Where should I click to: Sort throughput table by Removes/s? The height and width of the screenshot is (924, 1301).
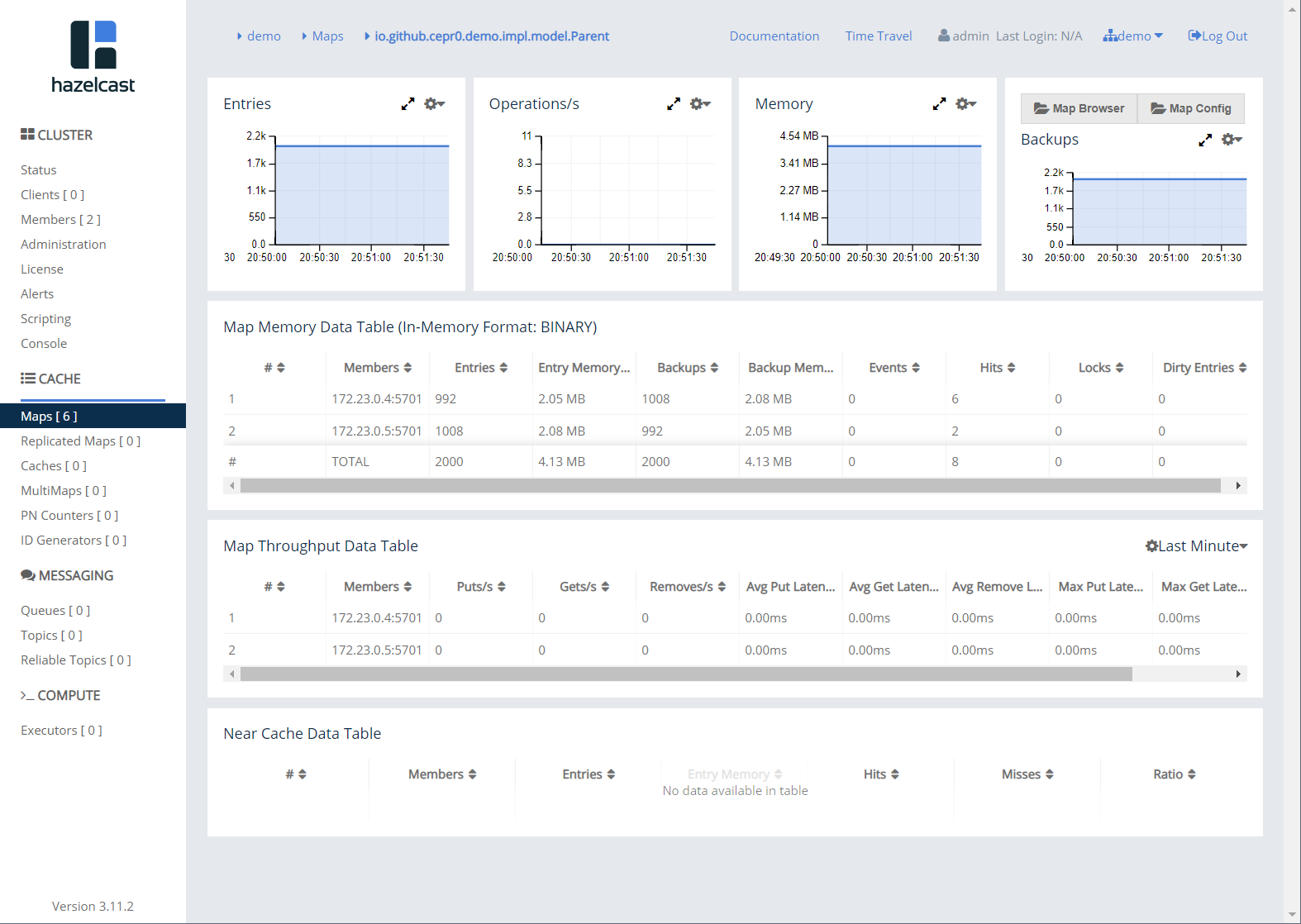coord(688,587)
